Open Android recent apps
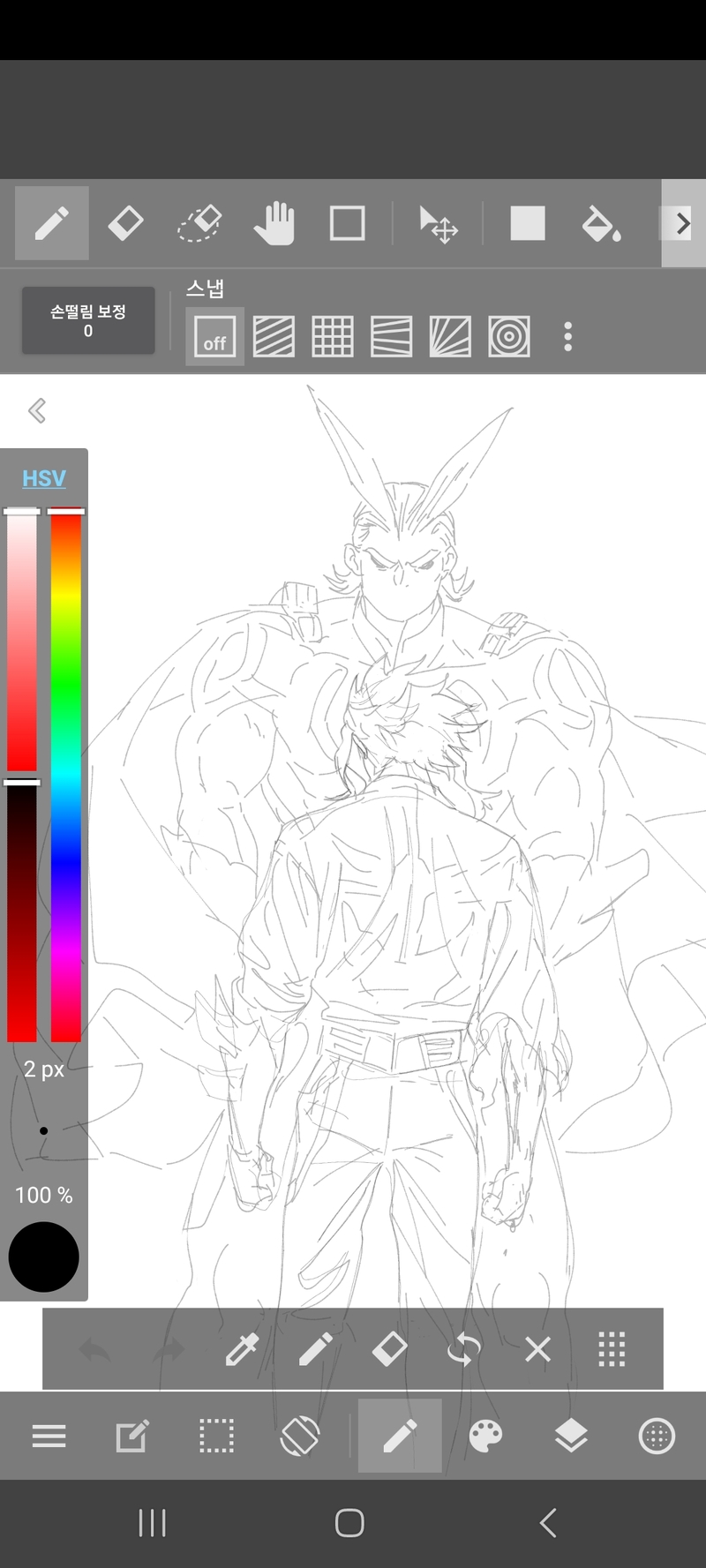The image size is (706, 1568). (153, 1523)
